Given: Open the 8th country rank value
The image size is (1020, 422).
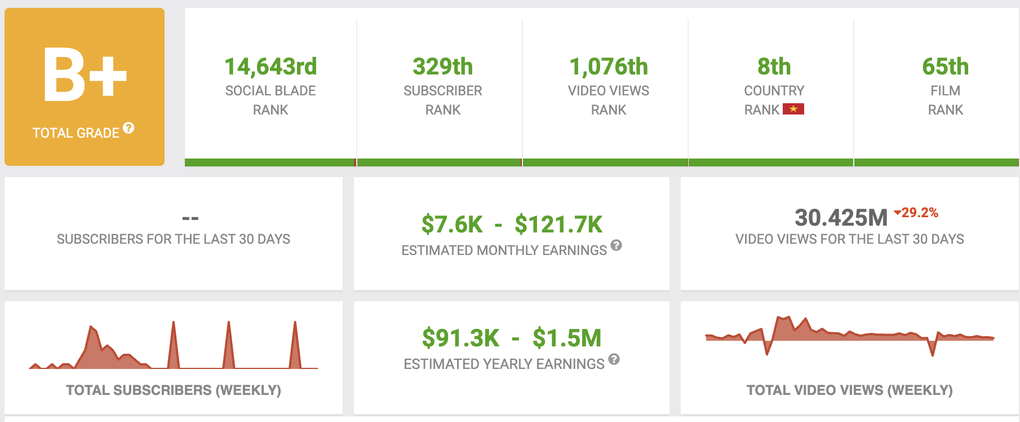Looking at the screenshot, I should (774, 67).
